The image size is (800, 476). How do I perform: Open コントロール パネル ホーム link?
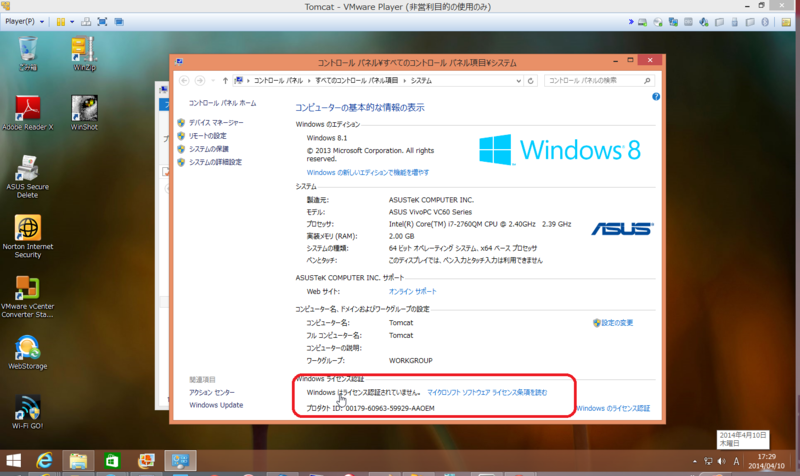[222, 103]
